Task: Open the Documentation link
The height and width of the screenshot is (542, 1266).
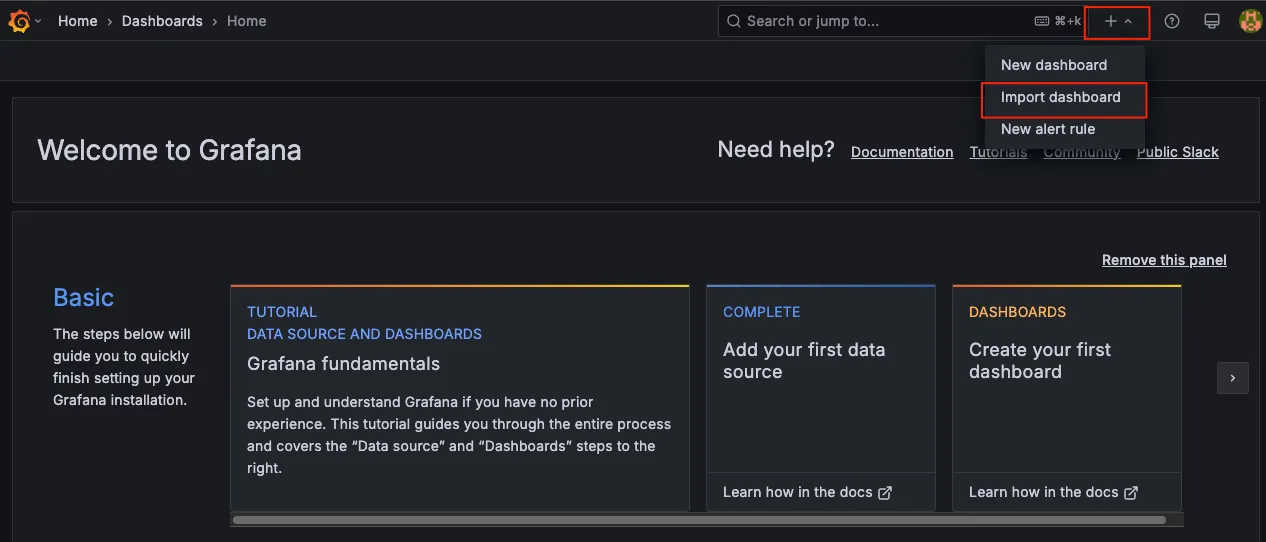Action: point(902,152)
